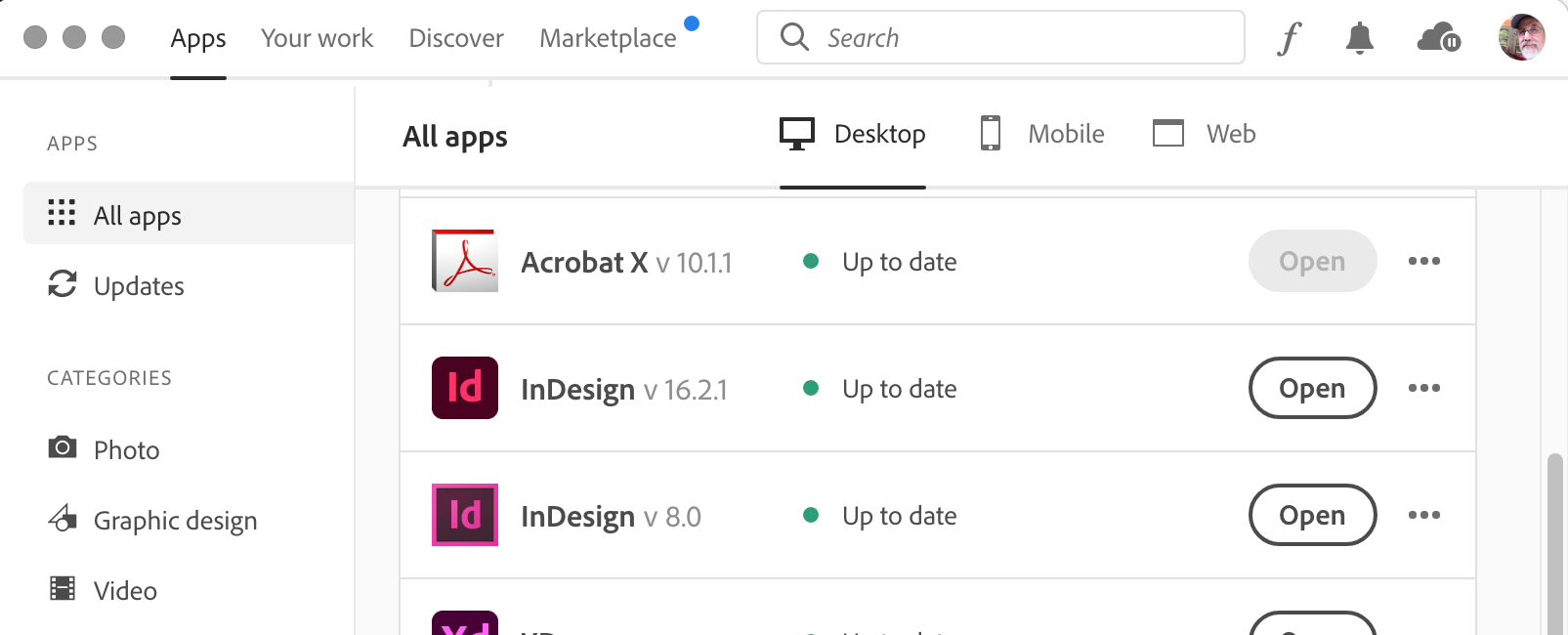This screenshot has width=1568, height=635.
Task: Open the user profile avatar
Action: coord(1522,37)
